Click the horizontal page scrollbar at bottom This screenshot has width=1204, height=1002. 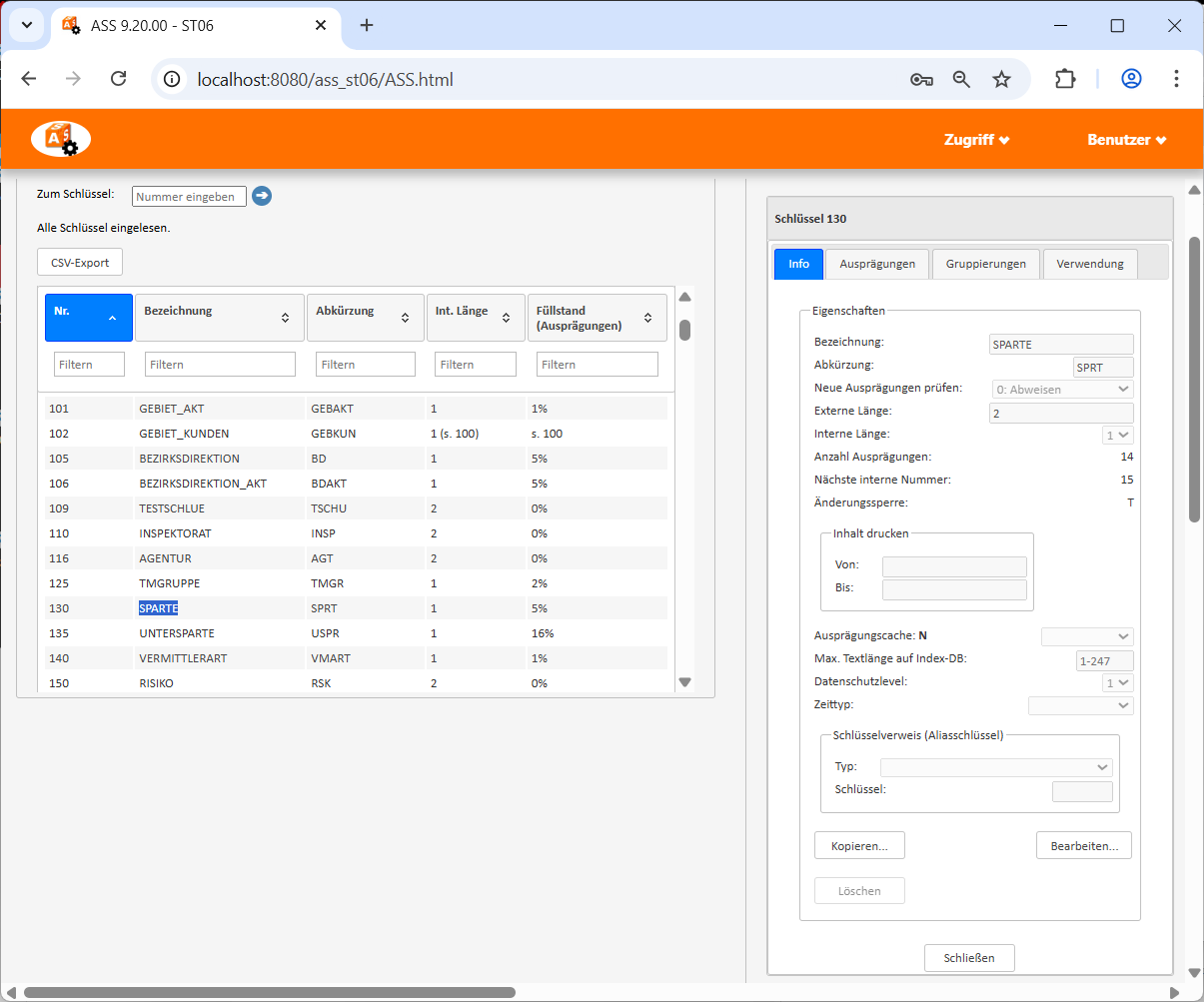point(270,993)
